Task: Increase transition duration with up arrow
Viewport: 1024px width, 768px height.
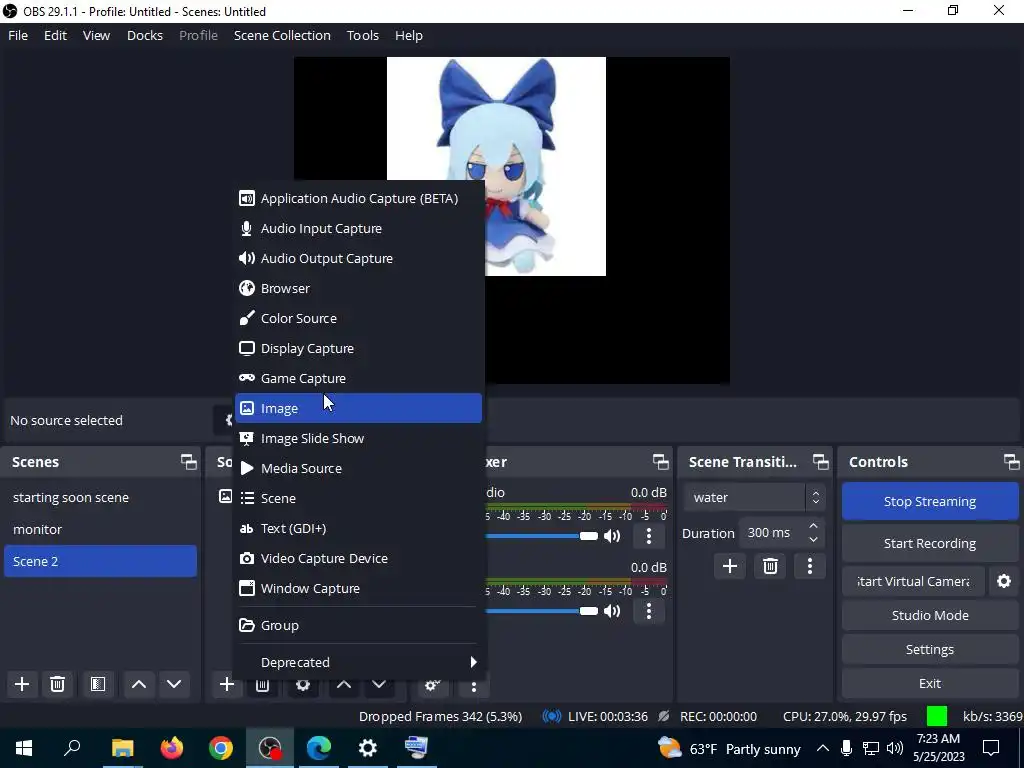Action: pyautogui.click(x=813, y=526)
